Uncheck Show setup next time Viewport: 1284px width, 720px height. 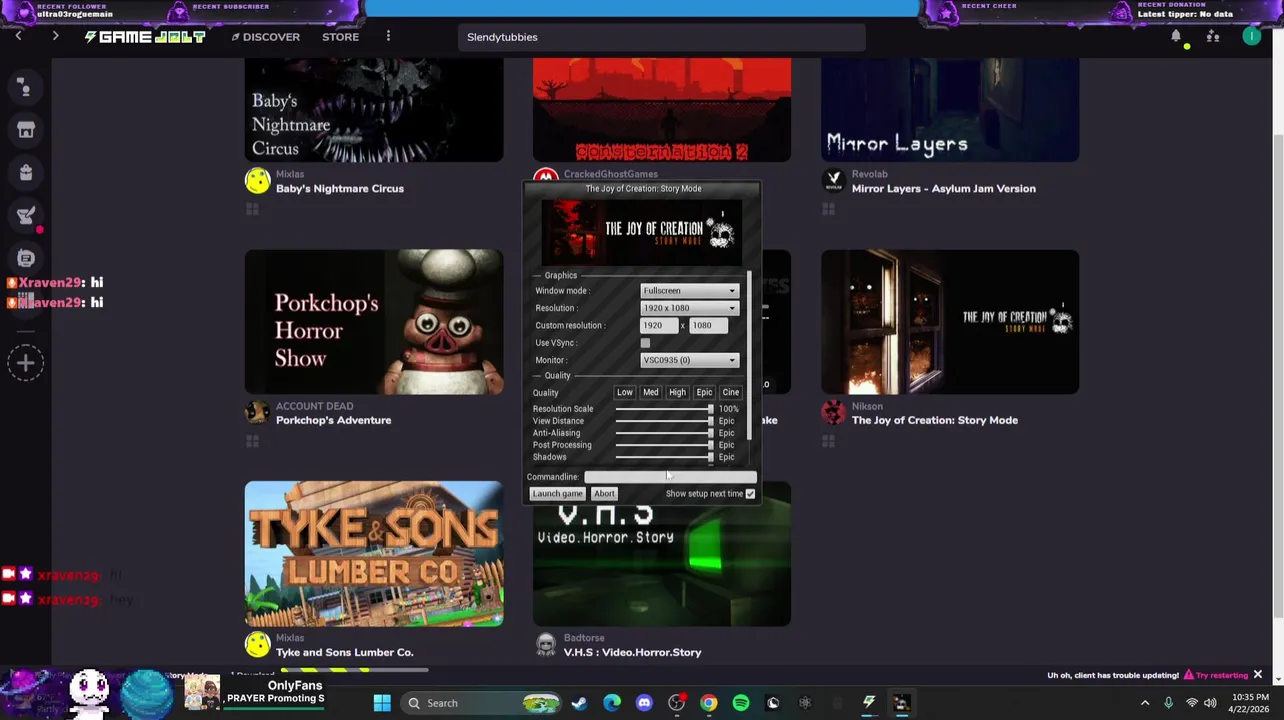750,494
